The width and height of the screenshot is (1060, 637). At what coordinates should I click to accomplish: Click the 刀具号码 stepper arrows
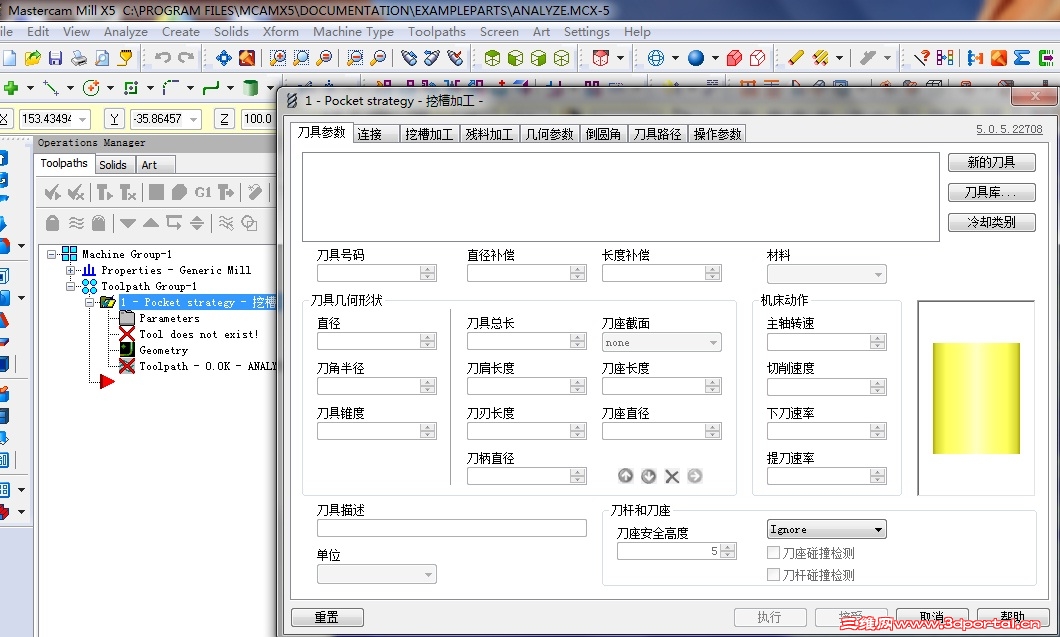click(427, 273)
